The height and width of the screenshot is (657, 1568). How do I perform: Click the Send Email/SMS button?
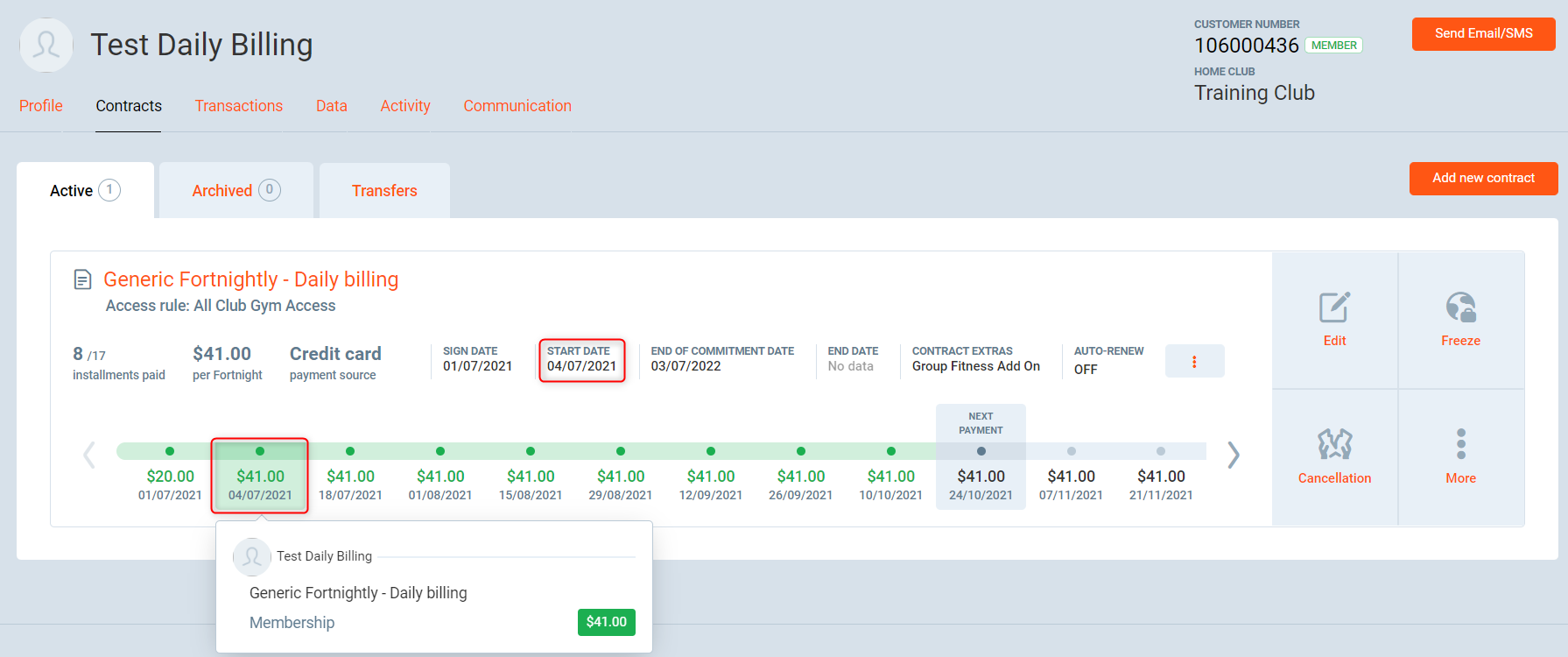[x=1483, y=33]
